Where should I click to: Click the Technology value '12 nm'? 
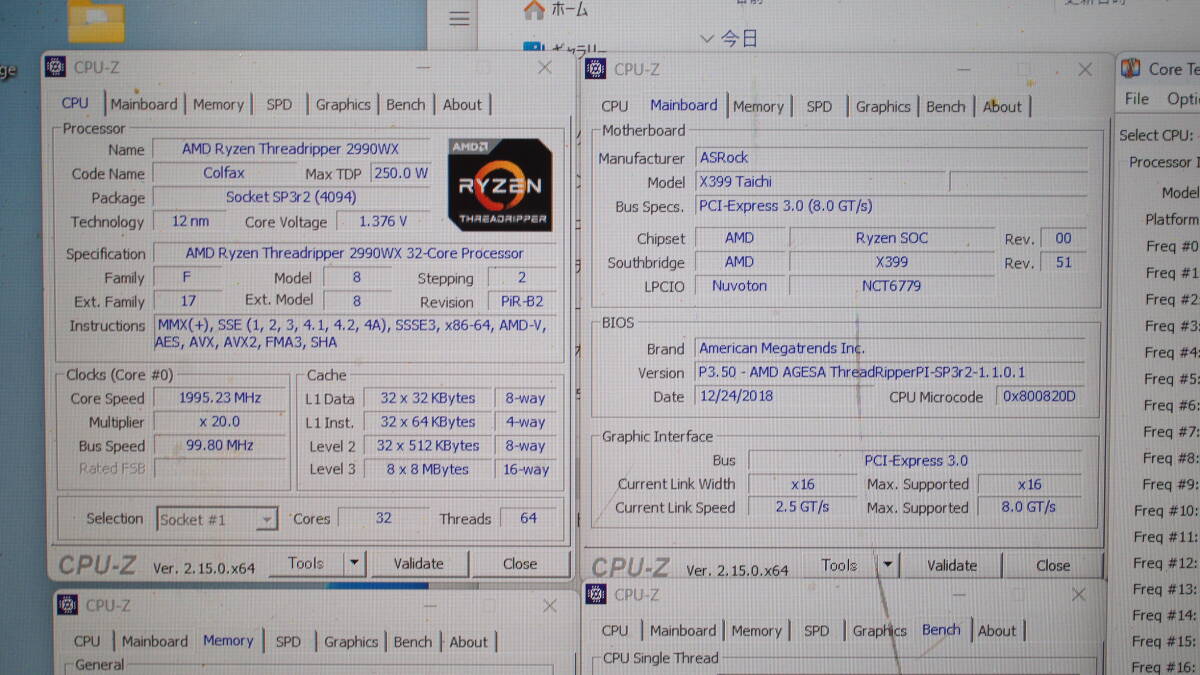coord(190,221)
